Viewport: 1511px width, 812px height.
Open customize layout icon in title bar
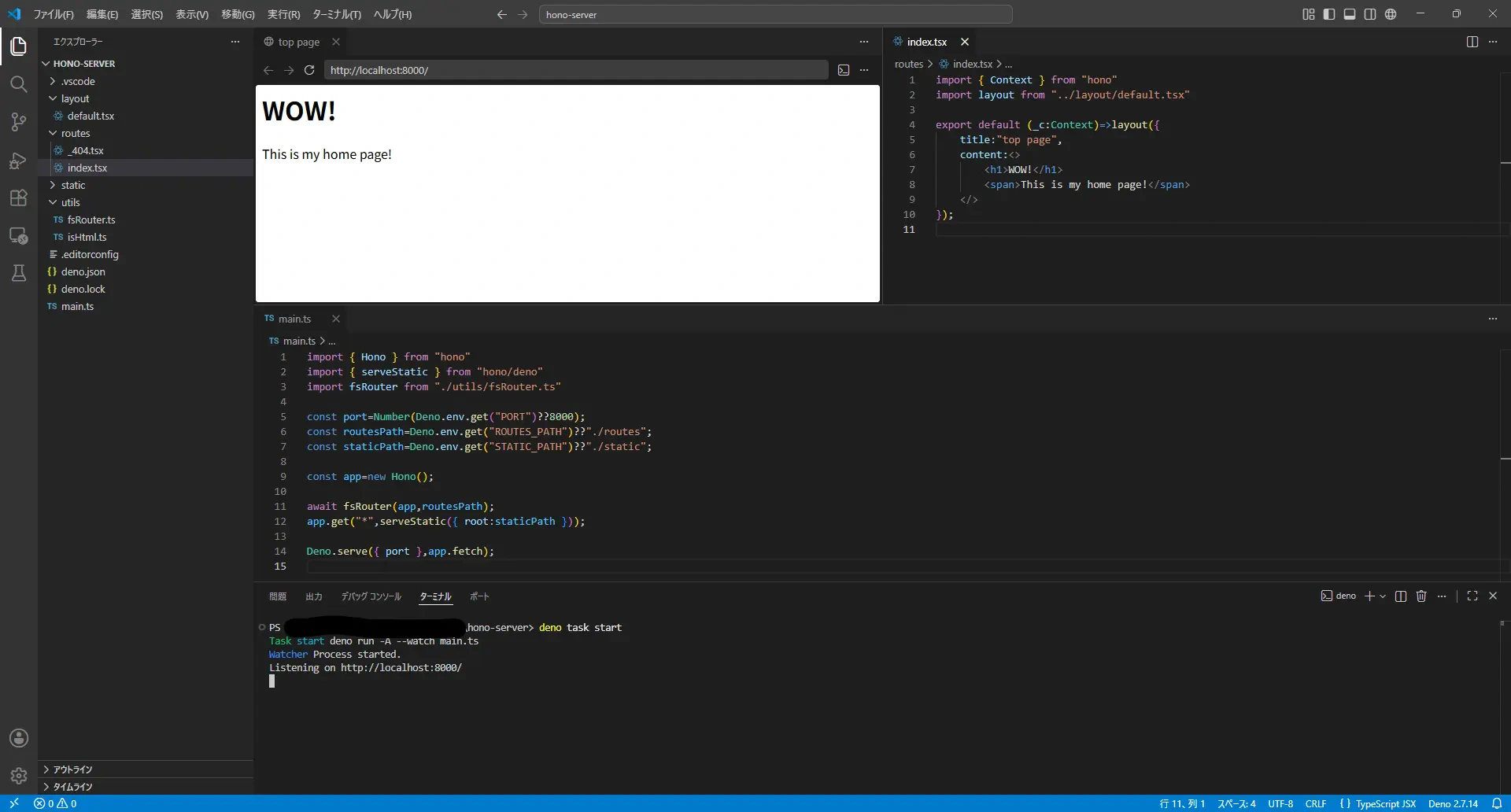[x=1309, y=14]
